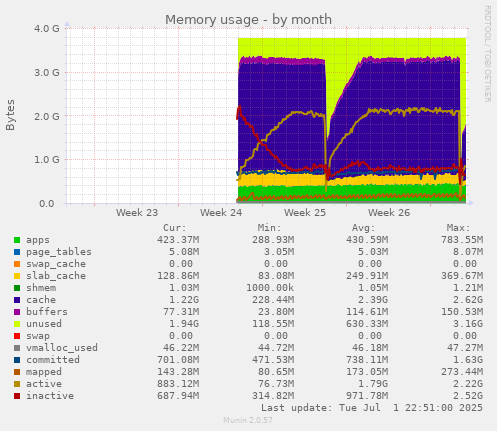Click shmem min value 1000.00k

pyautogui.click(x=270, y=288)
